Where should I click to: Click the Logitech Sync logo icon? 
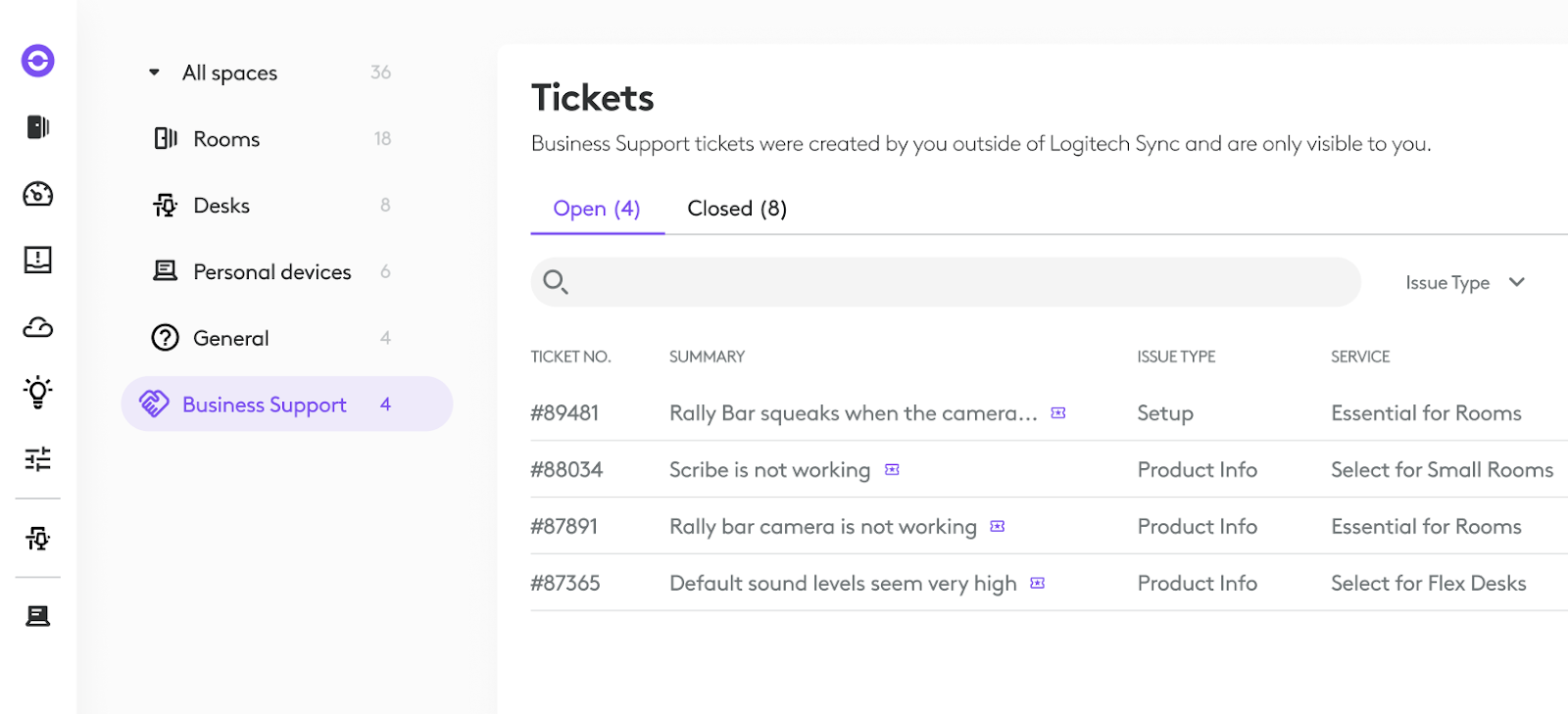click(38, 61)
